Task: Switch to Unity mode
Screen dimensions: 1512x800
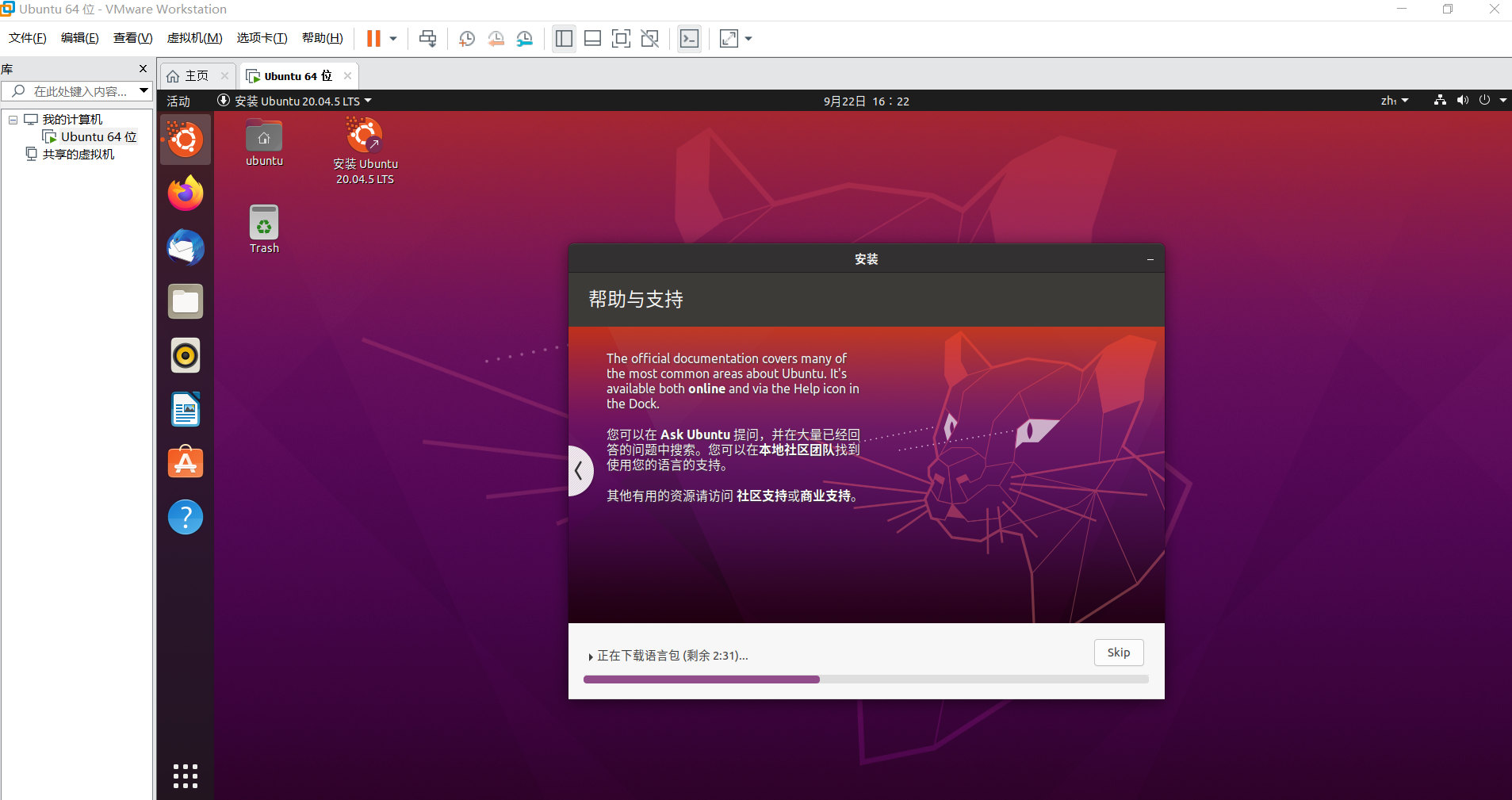Action: click(x=650, y=39)
